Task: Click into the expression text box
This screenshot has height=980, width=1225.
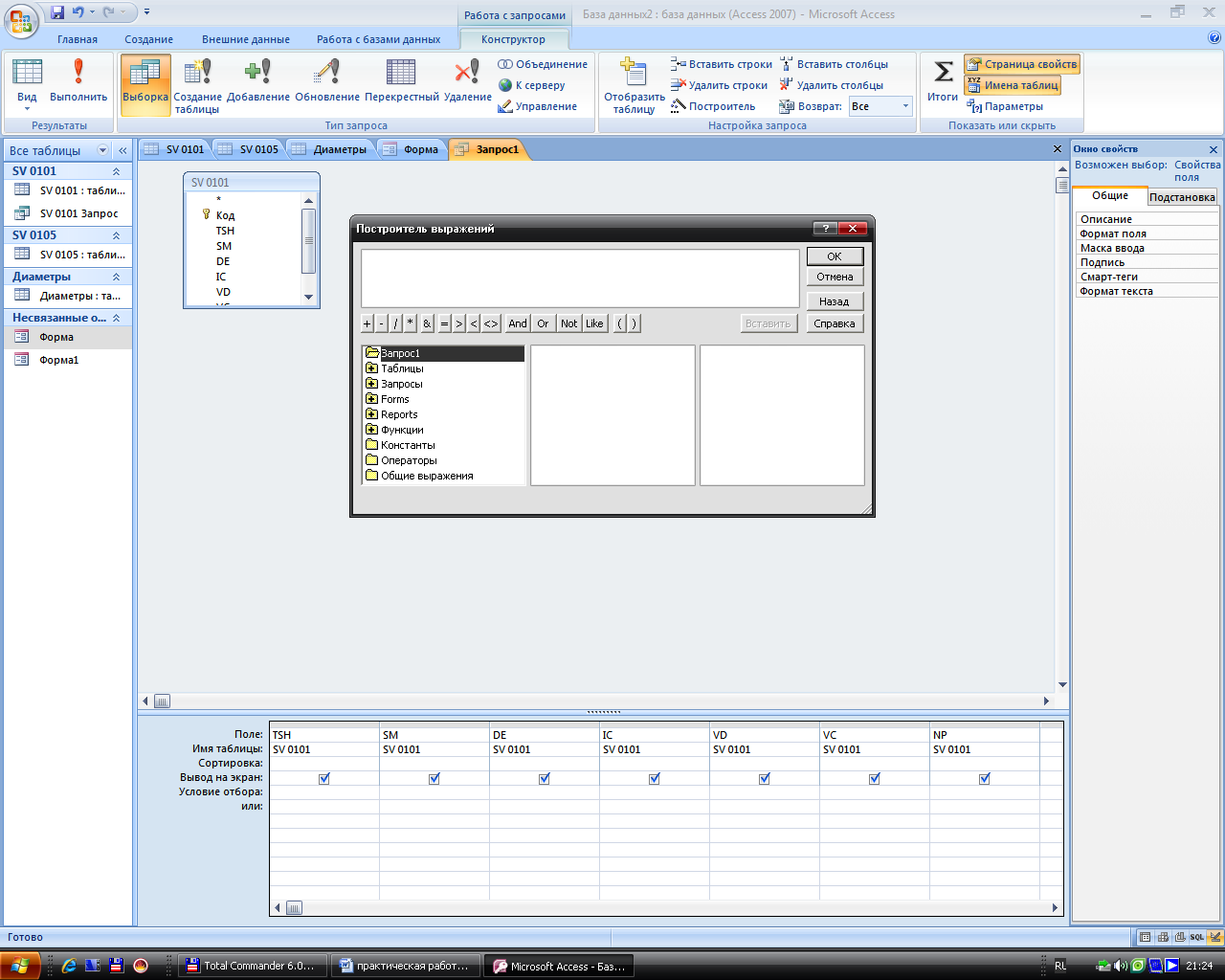Action: (x=580, y=278)
